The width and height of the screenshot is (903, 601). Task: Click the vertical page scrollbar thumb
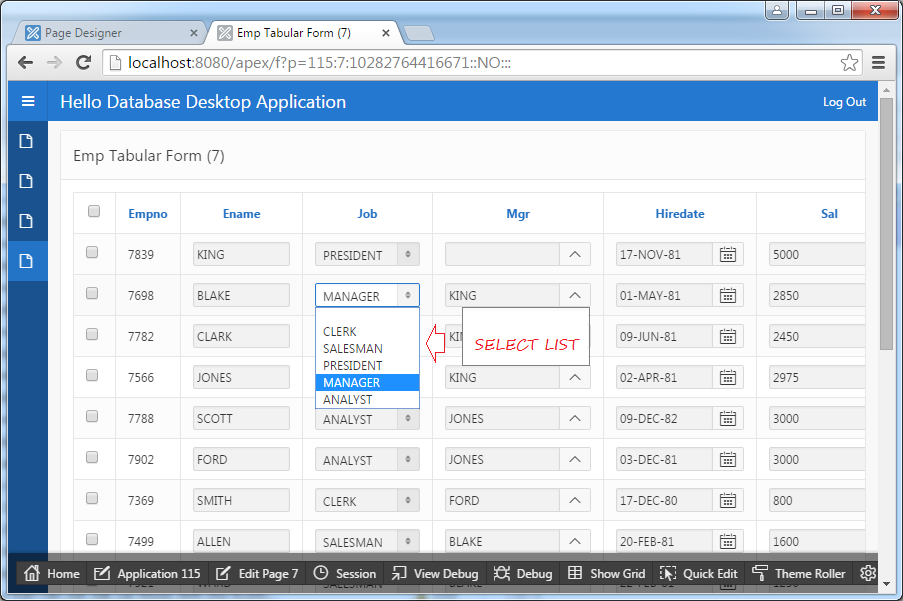886,223
